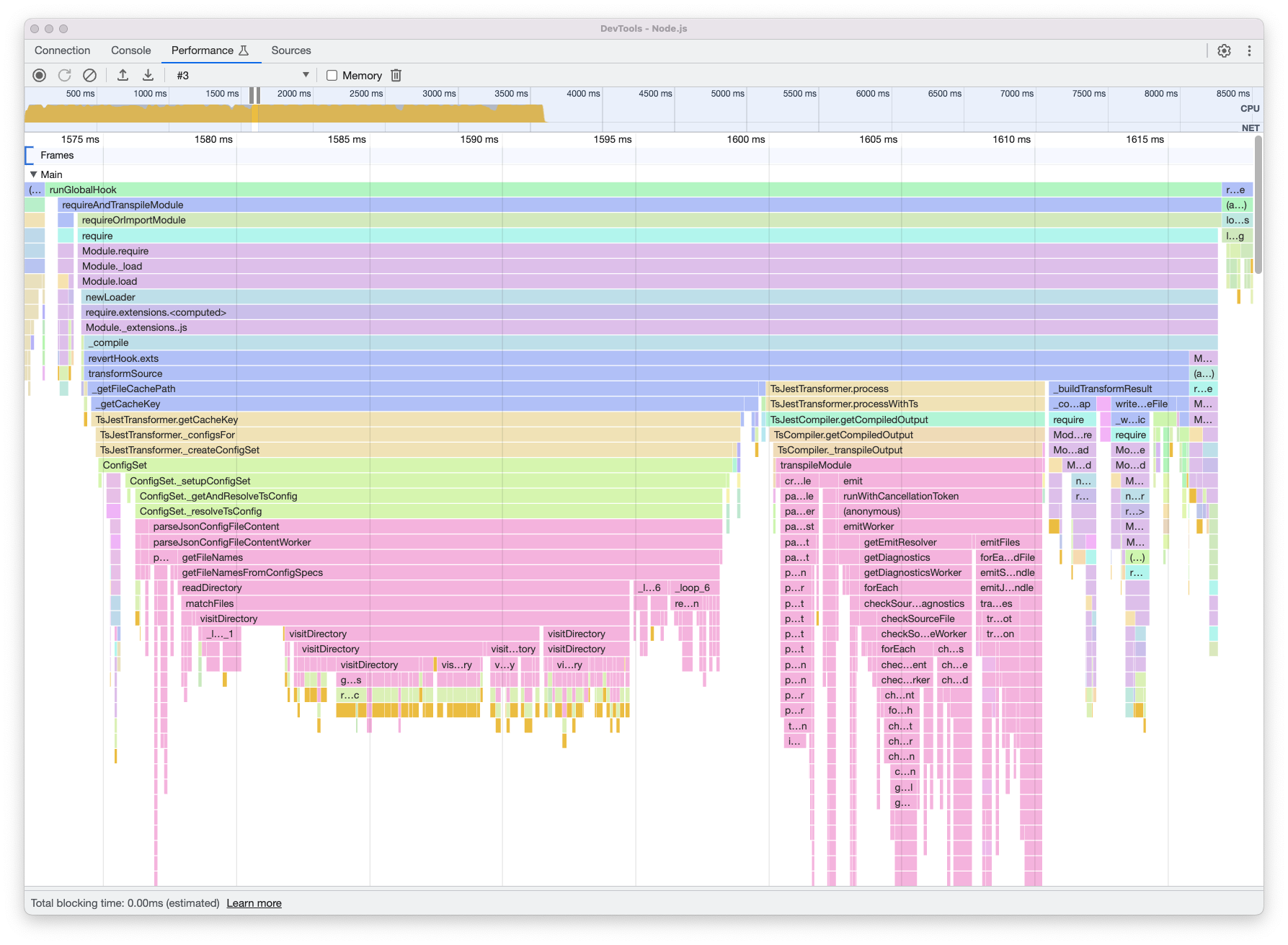1288x945 pixels.
Task: Click ConfigSet._getAndResolveTsConfig frame
Action: tap(429, 496)
